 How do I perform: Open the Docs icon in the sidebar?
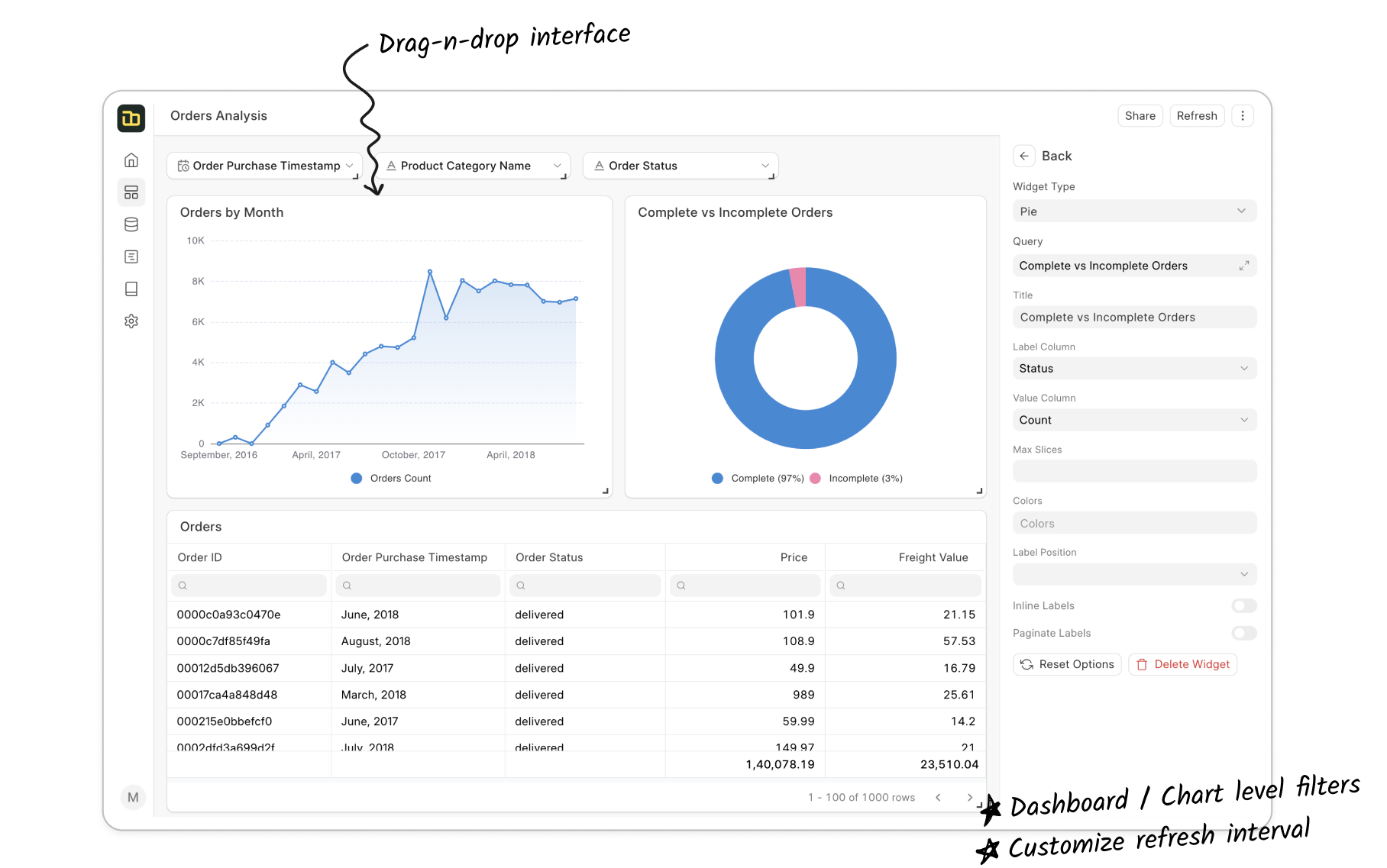(131, 289)
